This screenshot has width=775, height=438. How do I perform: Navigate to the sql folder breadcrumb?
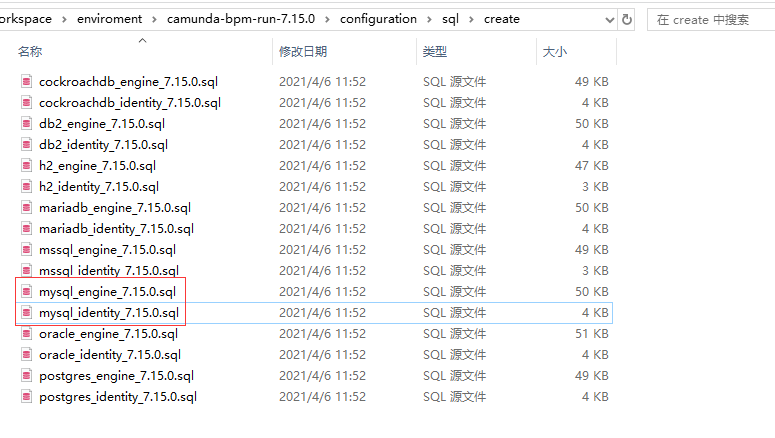(x=450, y=19)
